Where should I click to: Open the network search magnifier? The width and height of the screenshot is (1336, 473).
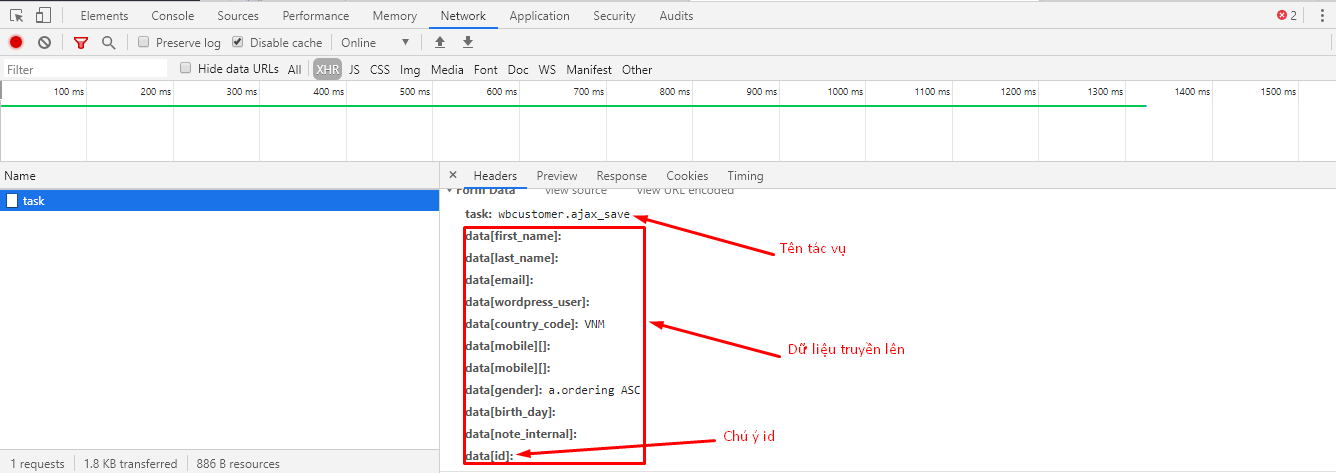click(x=108, y=42)
